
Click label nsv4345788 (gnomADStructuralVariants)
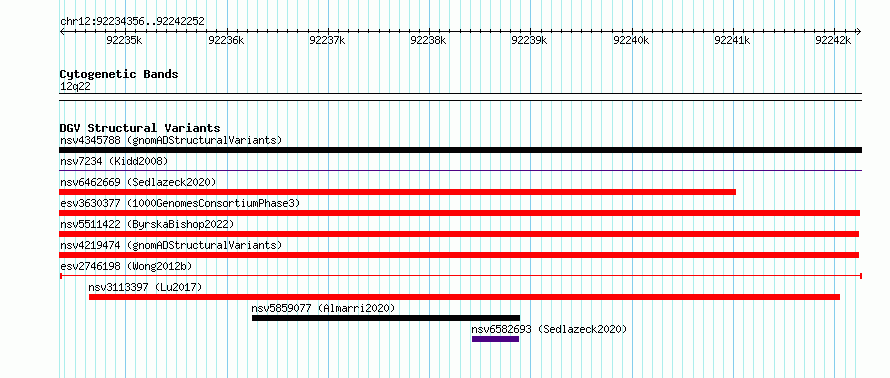171,140
